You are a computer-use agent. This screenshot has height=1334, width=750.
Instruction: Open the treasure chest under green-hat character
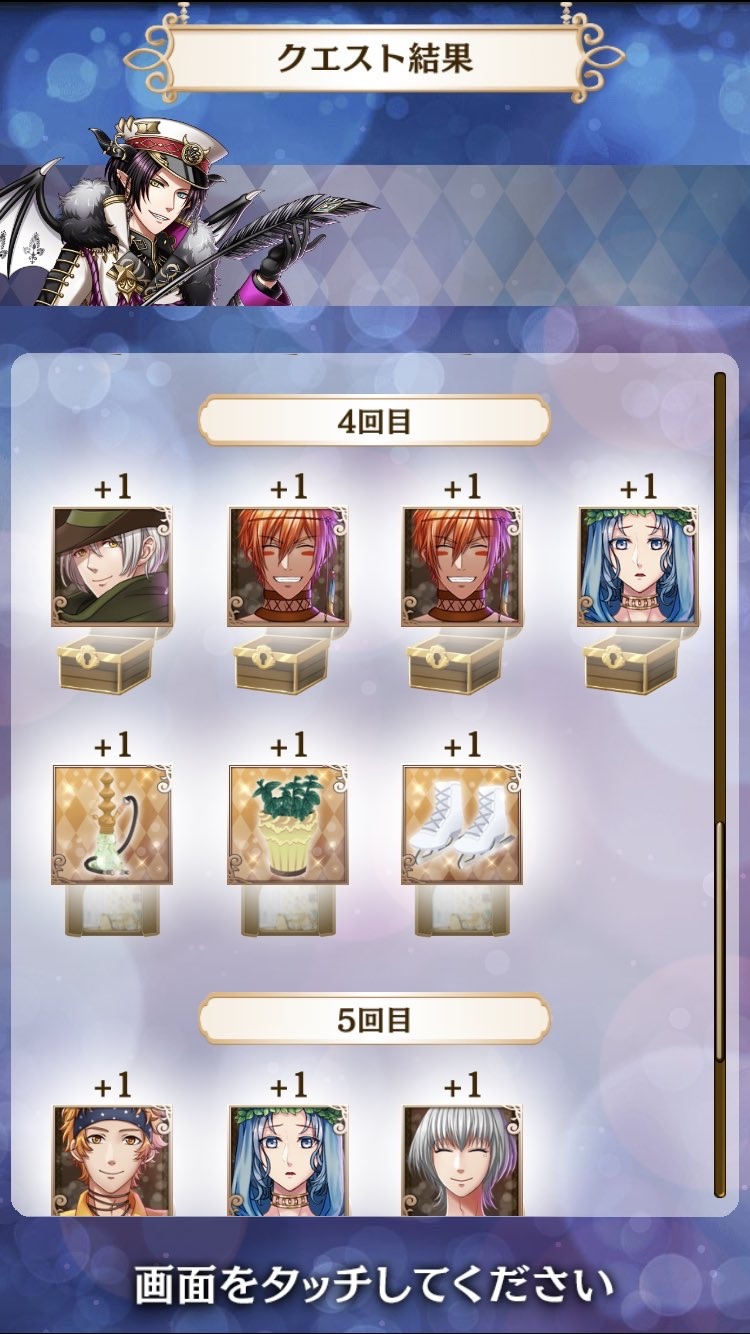point(112,662)
